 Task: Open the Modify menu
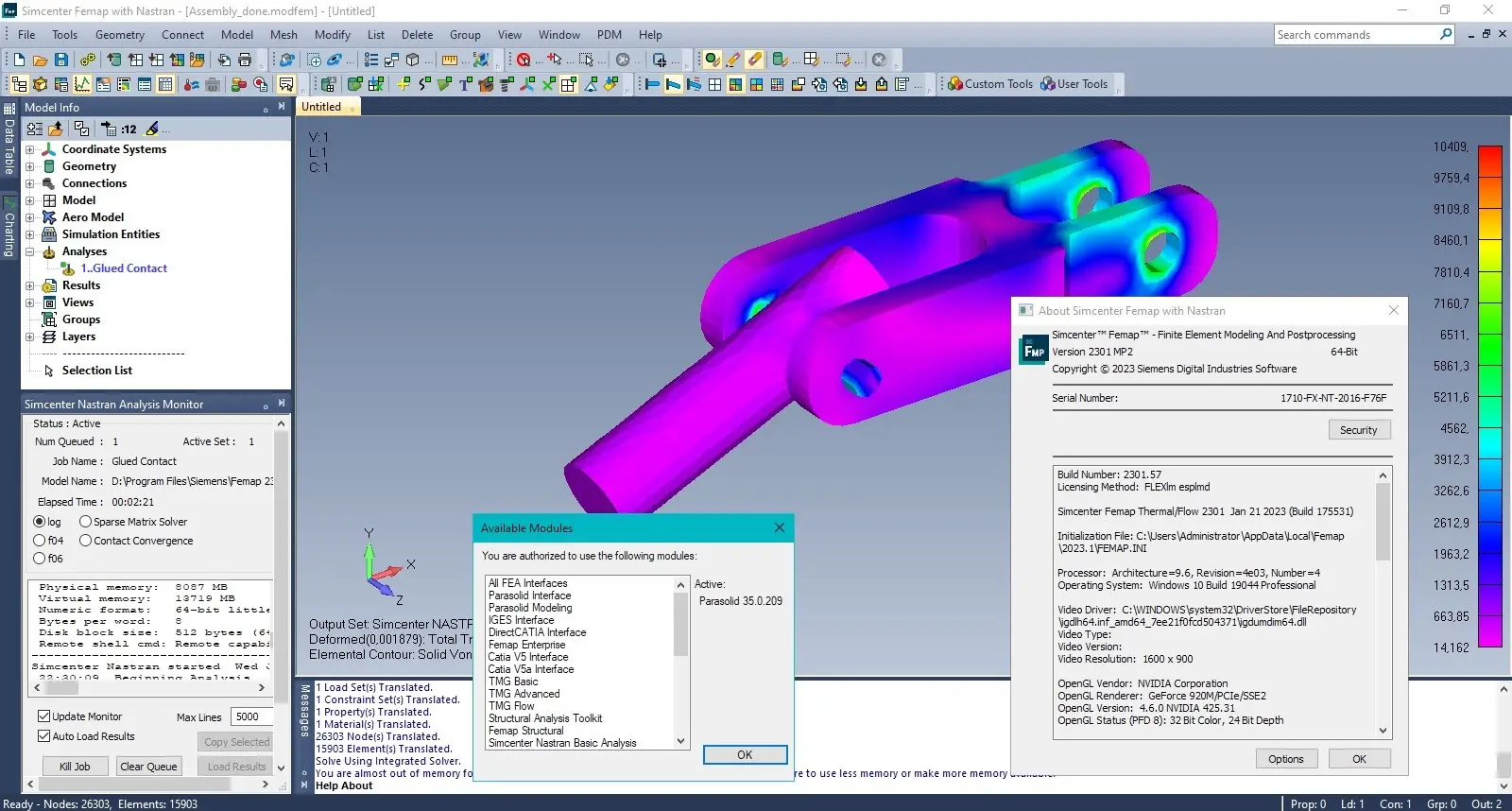click(x=333, y=35)
